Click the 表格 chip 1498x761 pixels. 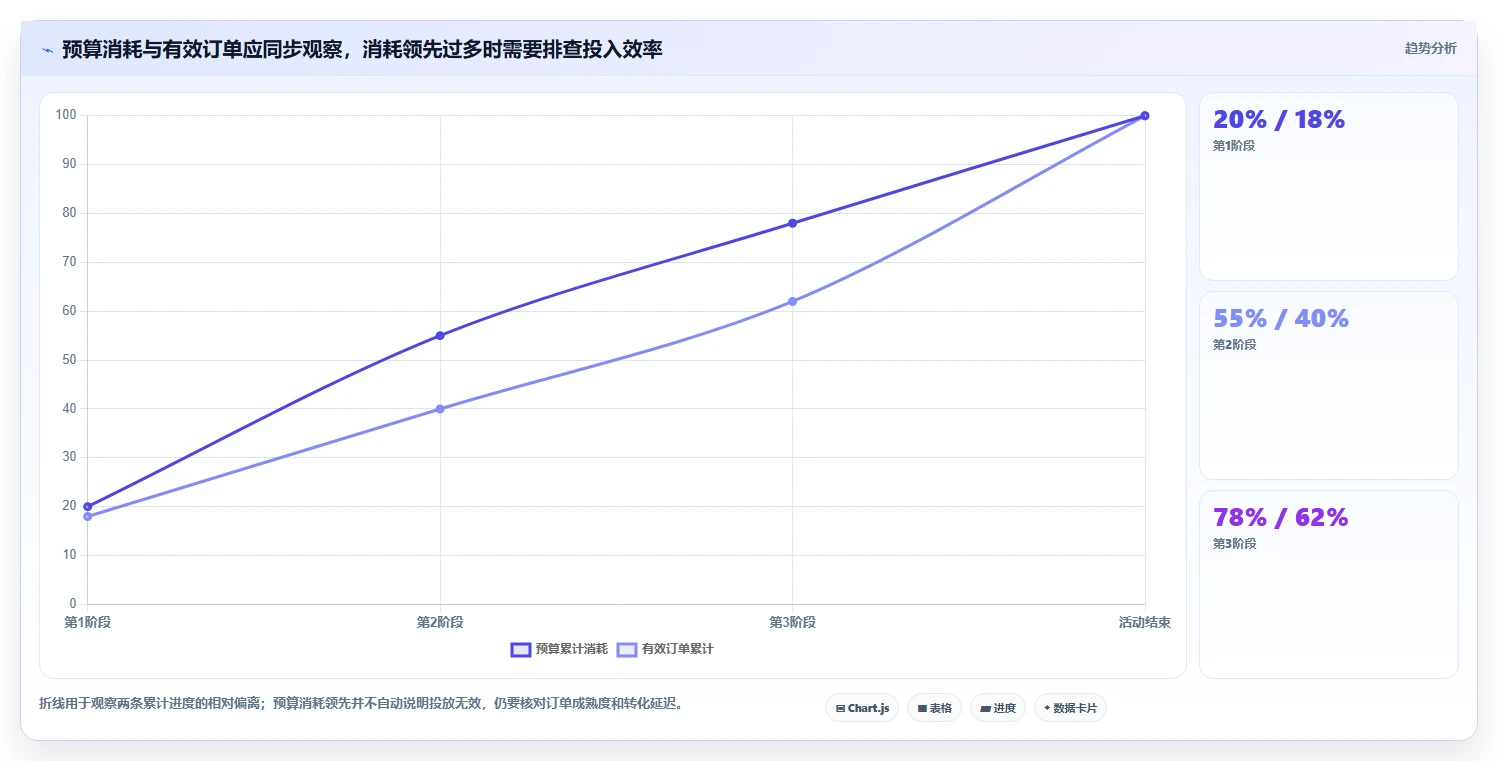click(934, 708)
